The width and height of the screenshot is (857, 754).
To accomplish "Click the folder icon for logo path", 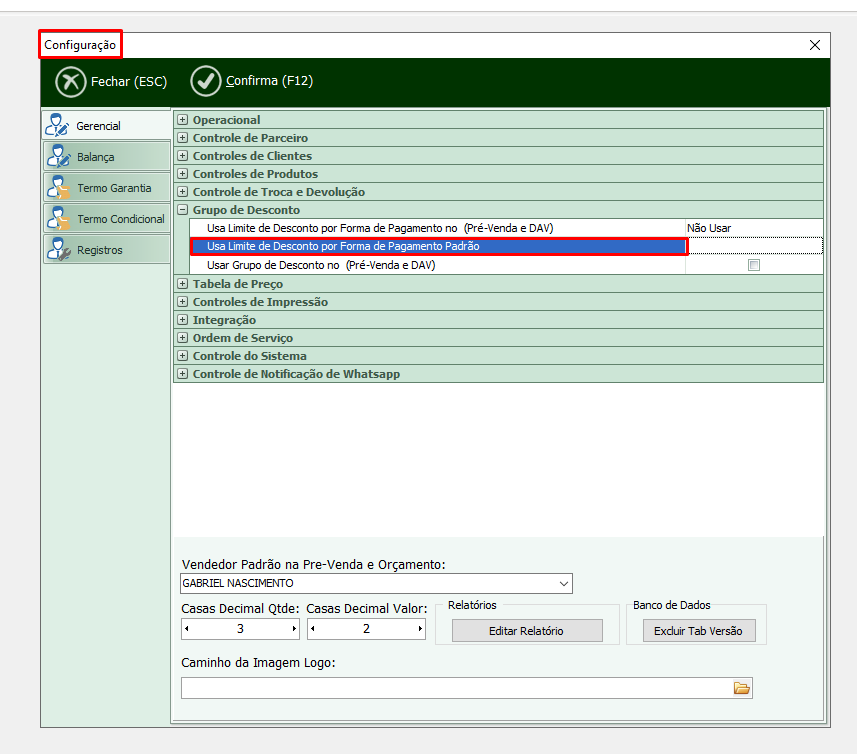I will [741, 688].
